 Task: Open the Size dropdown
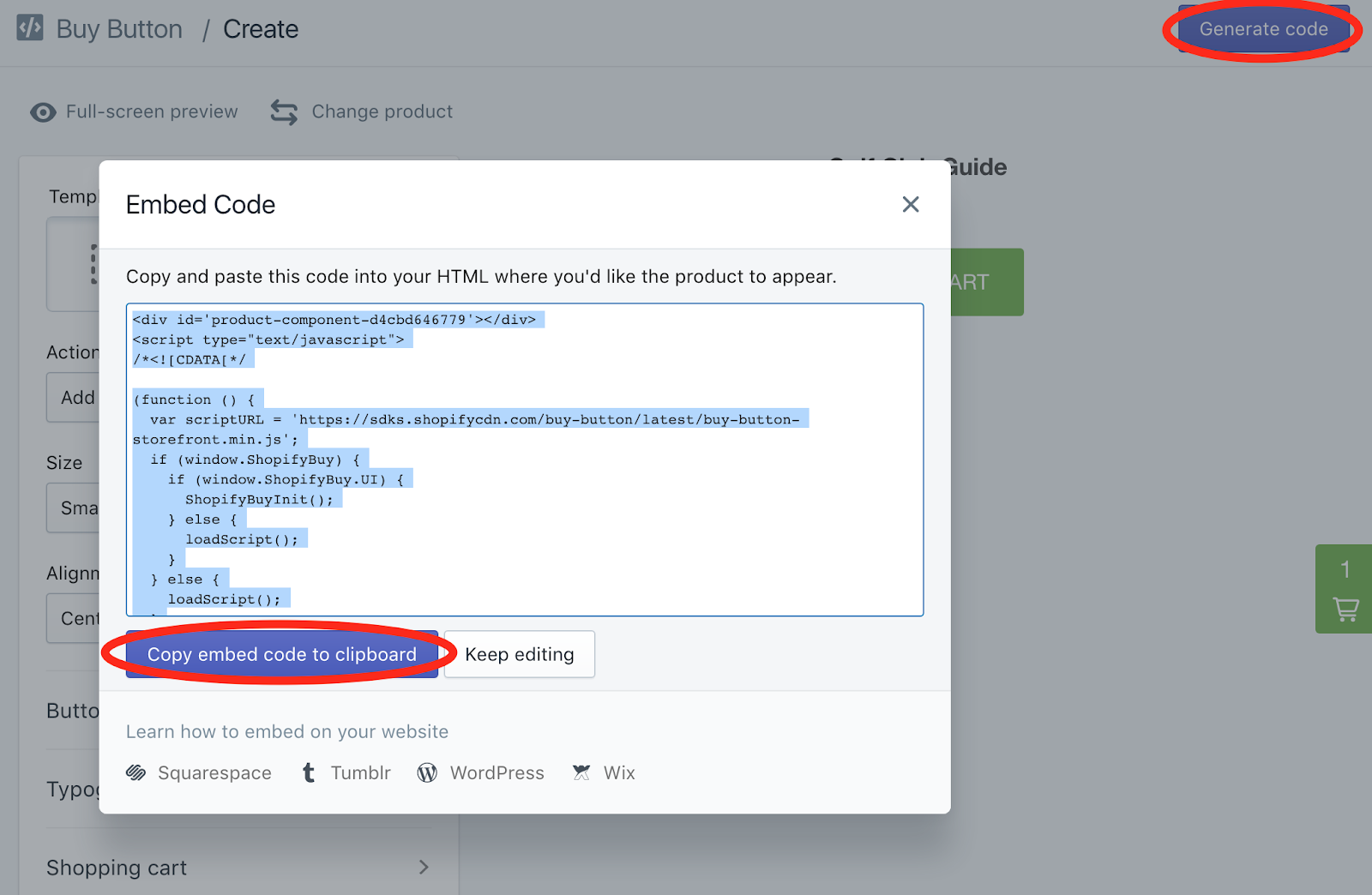pos(74,508)
